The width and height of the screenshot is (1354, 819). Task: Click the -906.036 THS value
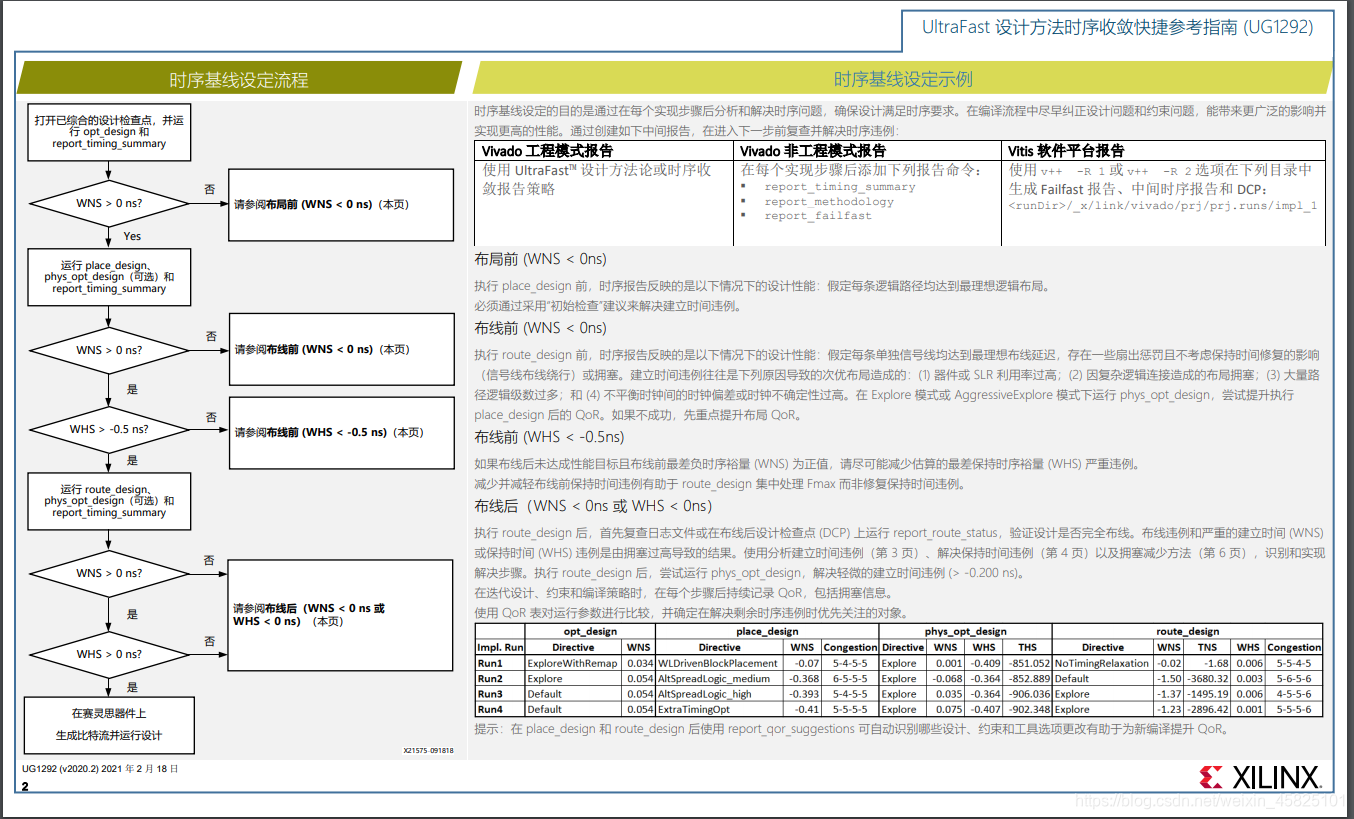[1029, 693]
